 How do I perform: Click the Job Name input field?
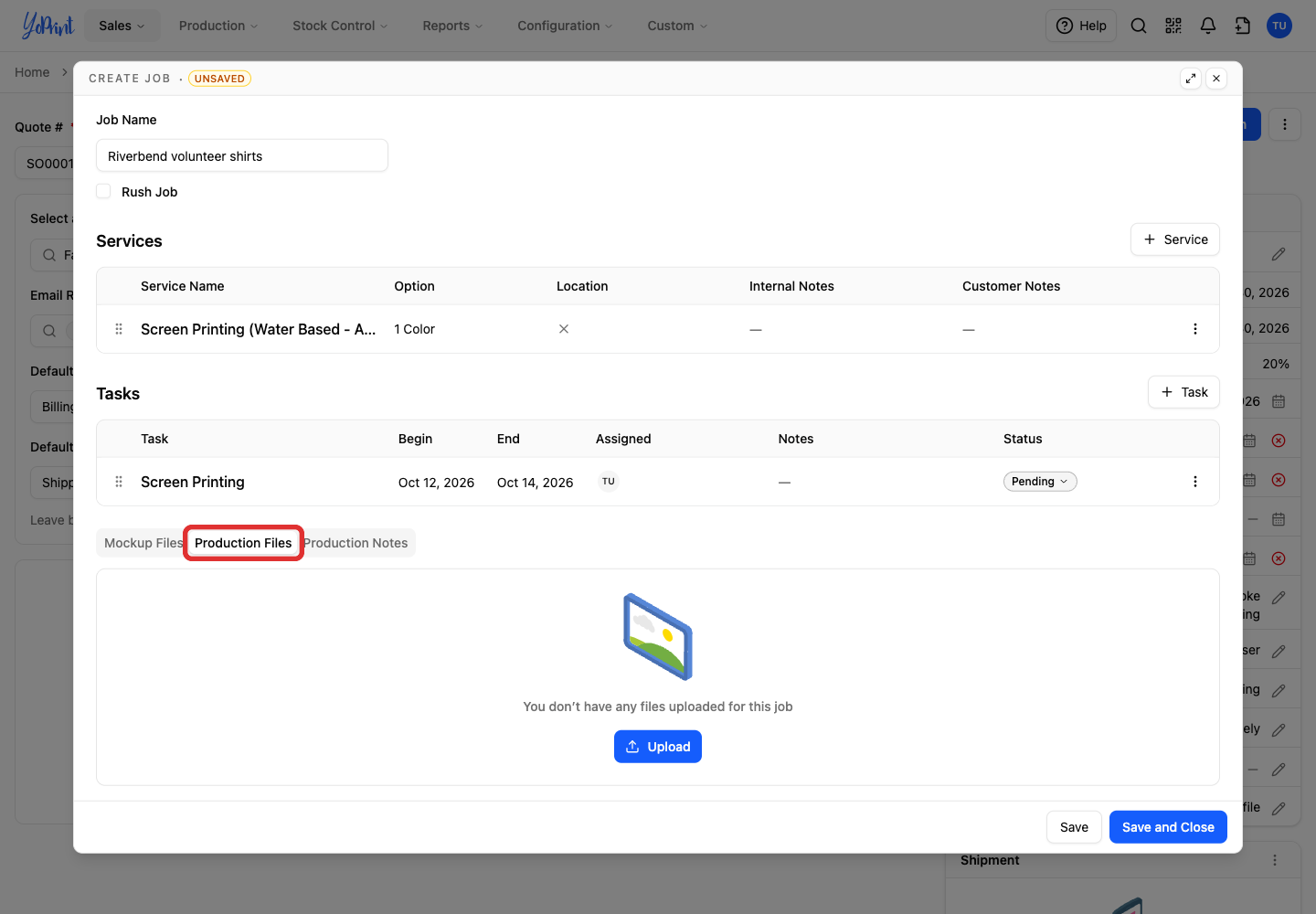[x=242, y=155]
